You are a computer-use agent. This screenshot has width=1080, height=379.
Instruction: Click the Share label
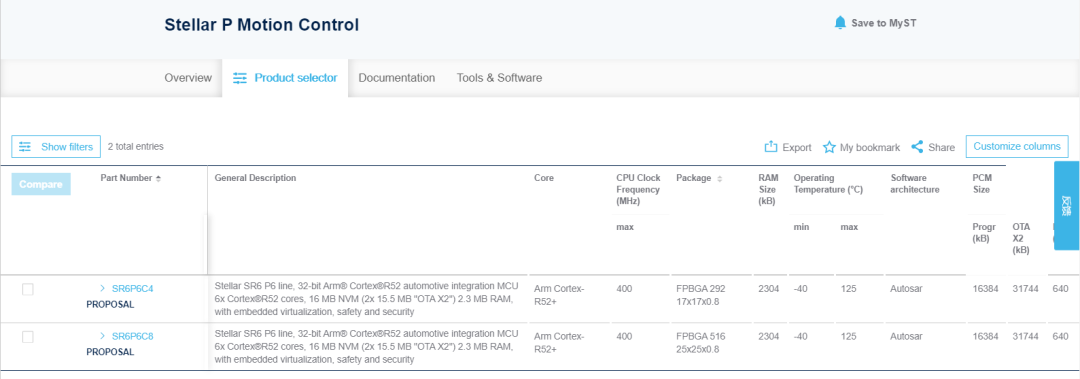[x=942, y=147]
